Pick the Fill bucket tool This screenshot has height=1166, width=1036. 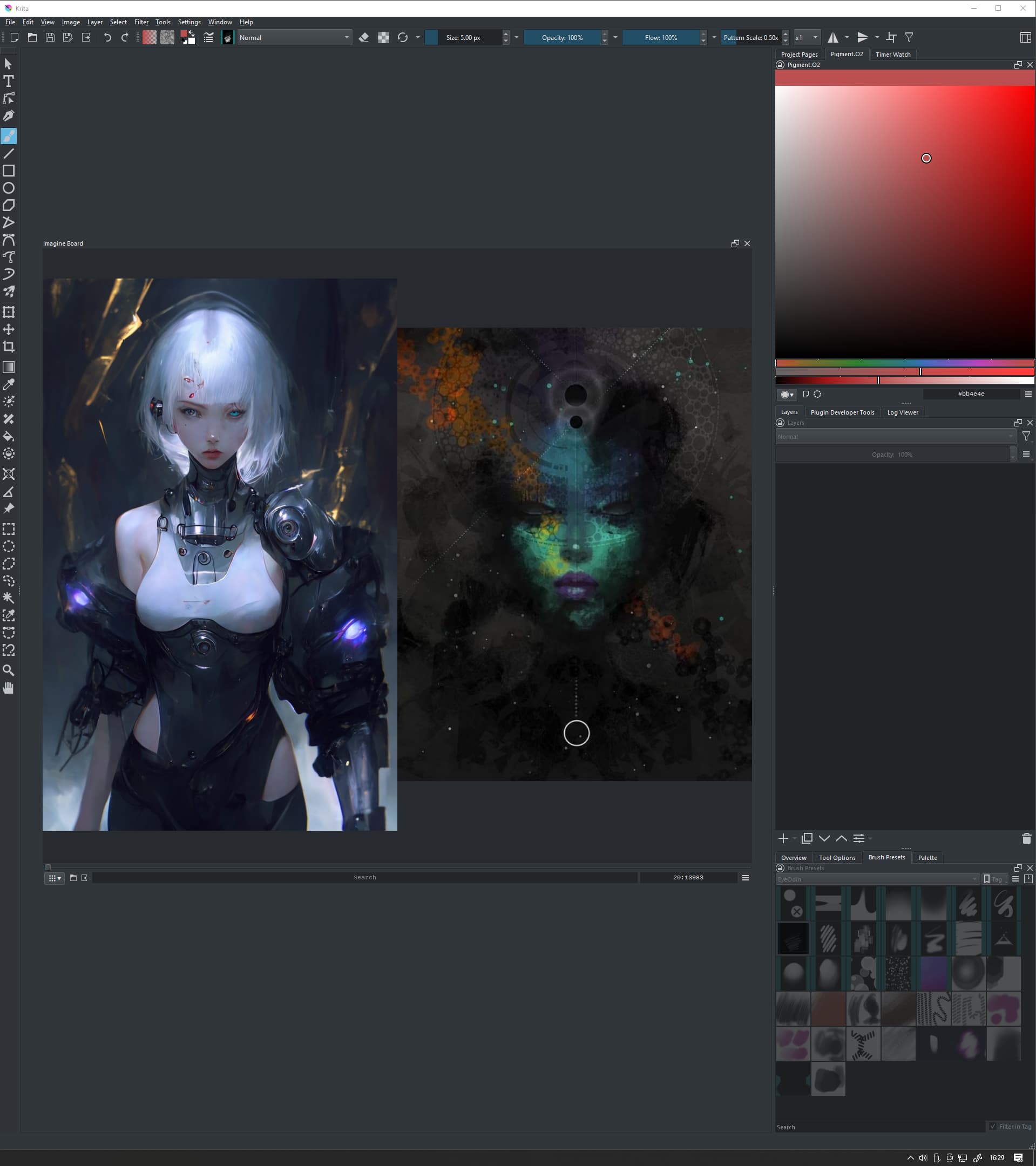click(9, 436)
